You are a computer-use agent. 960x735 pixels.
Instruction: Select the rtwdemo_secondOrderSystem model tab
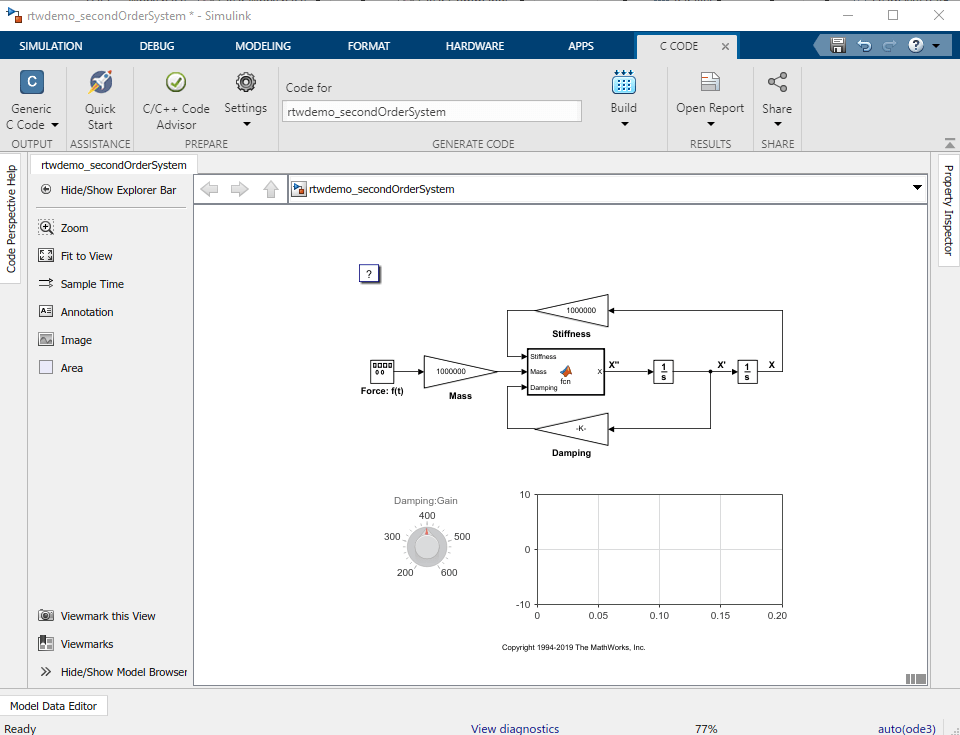click(x=114, y=165)
